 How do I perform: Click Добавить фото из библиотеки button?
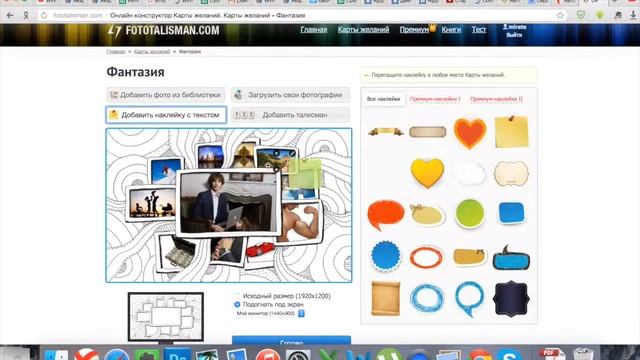(x=166, y=95)
